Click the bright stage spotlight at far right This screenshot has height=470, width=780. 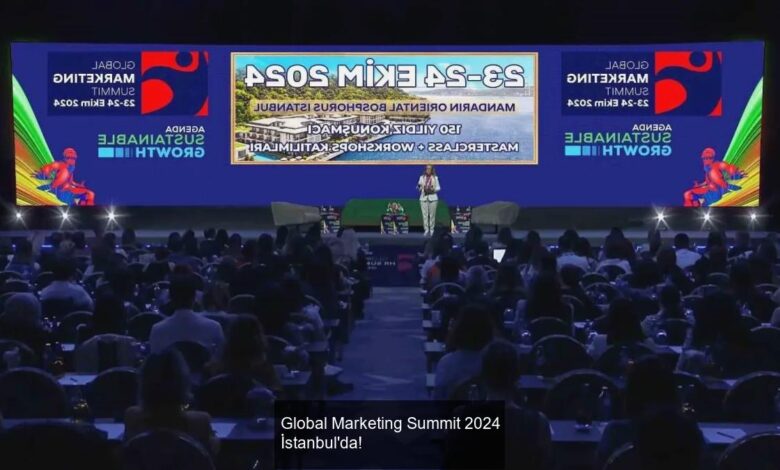753,217
